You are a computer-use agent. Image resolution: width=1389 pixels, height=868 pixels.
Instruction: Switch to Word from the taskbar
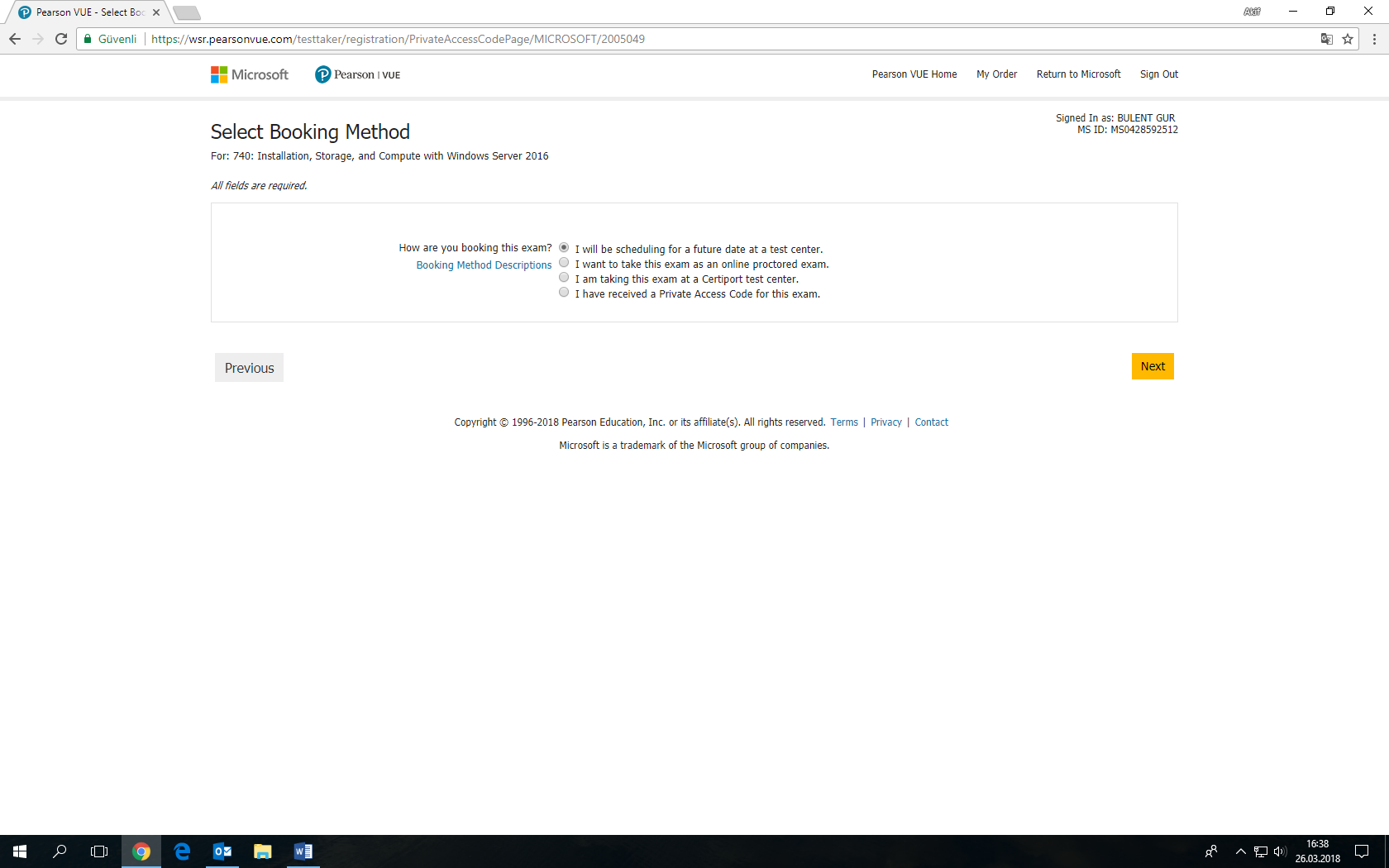click(x=303, y=851)
